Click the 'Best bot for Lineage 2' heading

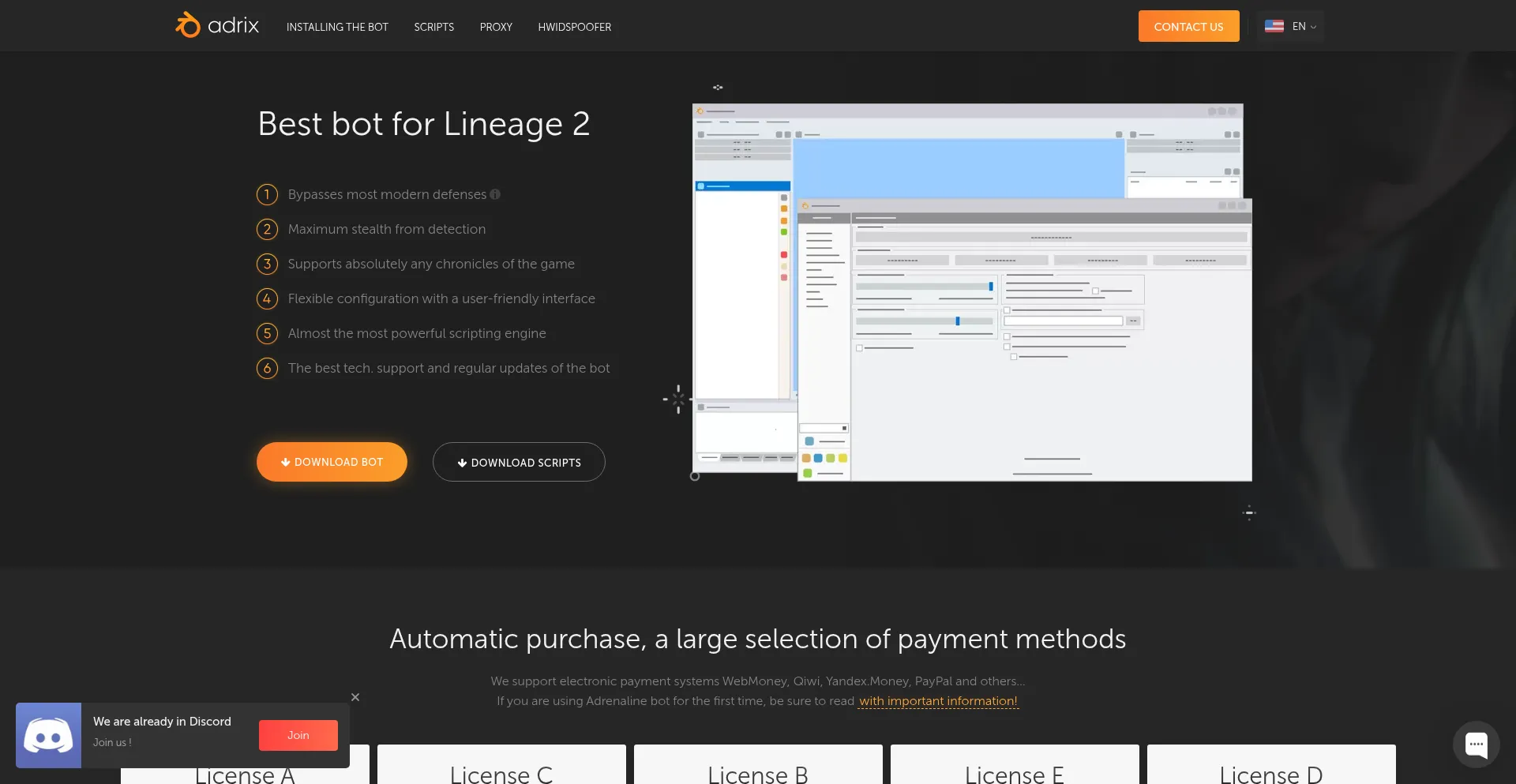click(x=424, y=124)
